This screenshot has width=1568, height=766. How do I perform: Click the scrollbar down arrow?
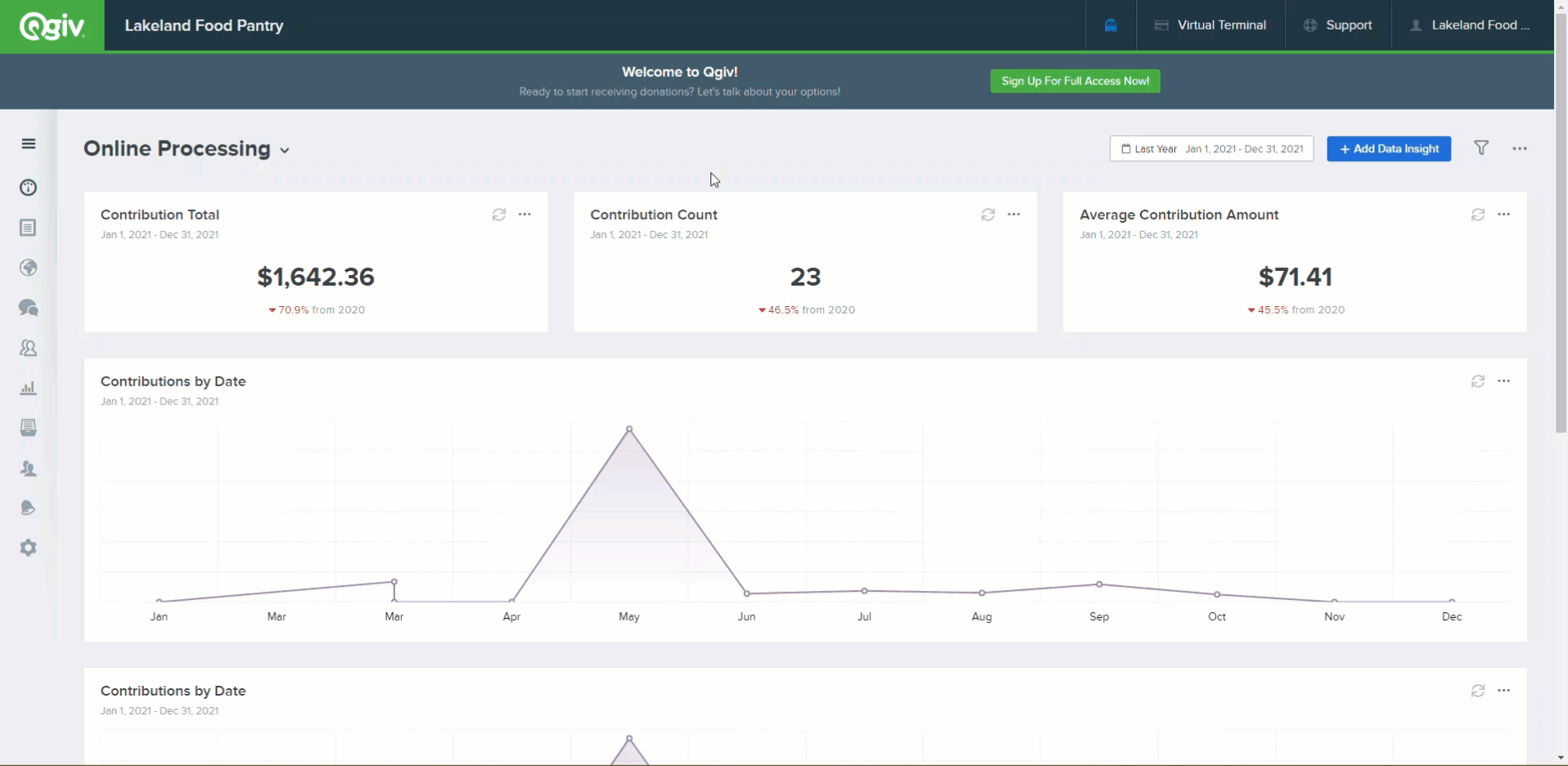(x=1561, y=758)
